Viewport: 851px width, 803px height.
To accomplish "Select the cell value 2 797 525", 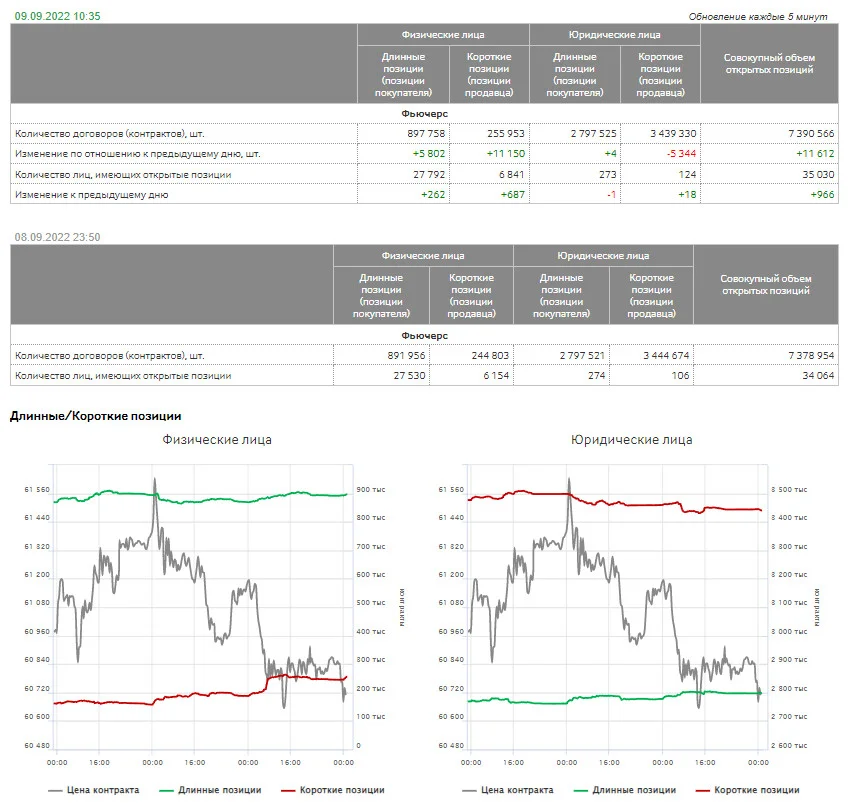I will pyautogui.click(x=593, y=133).
